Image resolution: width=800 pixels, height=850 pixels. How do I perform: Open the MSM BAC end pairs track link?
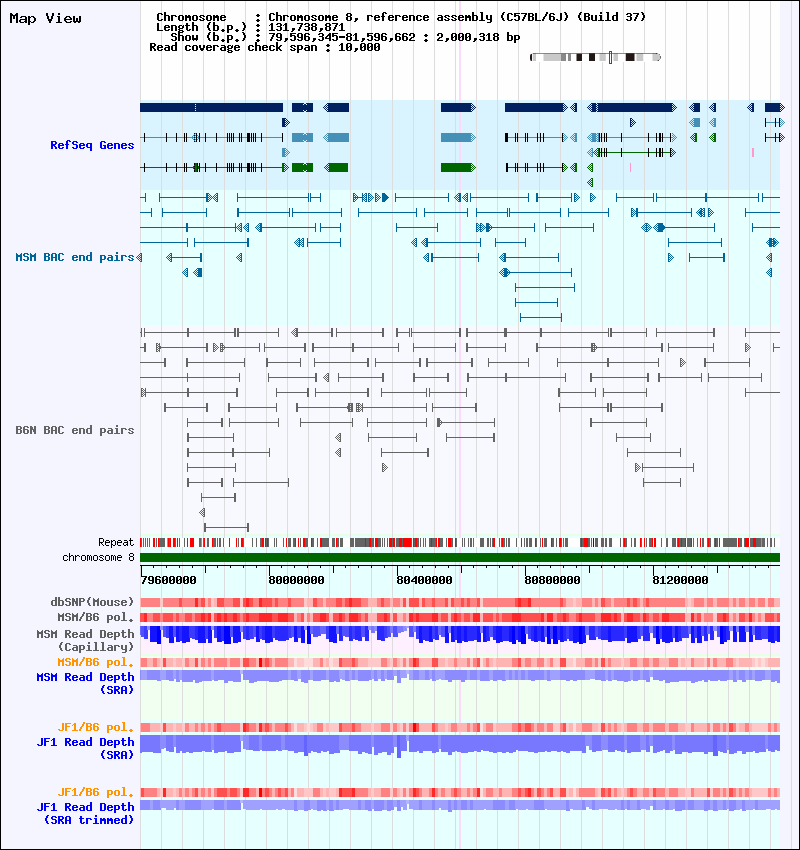pyautogui.click(x=75, y=257)
